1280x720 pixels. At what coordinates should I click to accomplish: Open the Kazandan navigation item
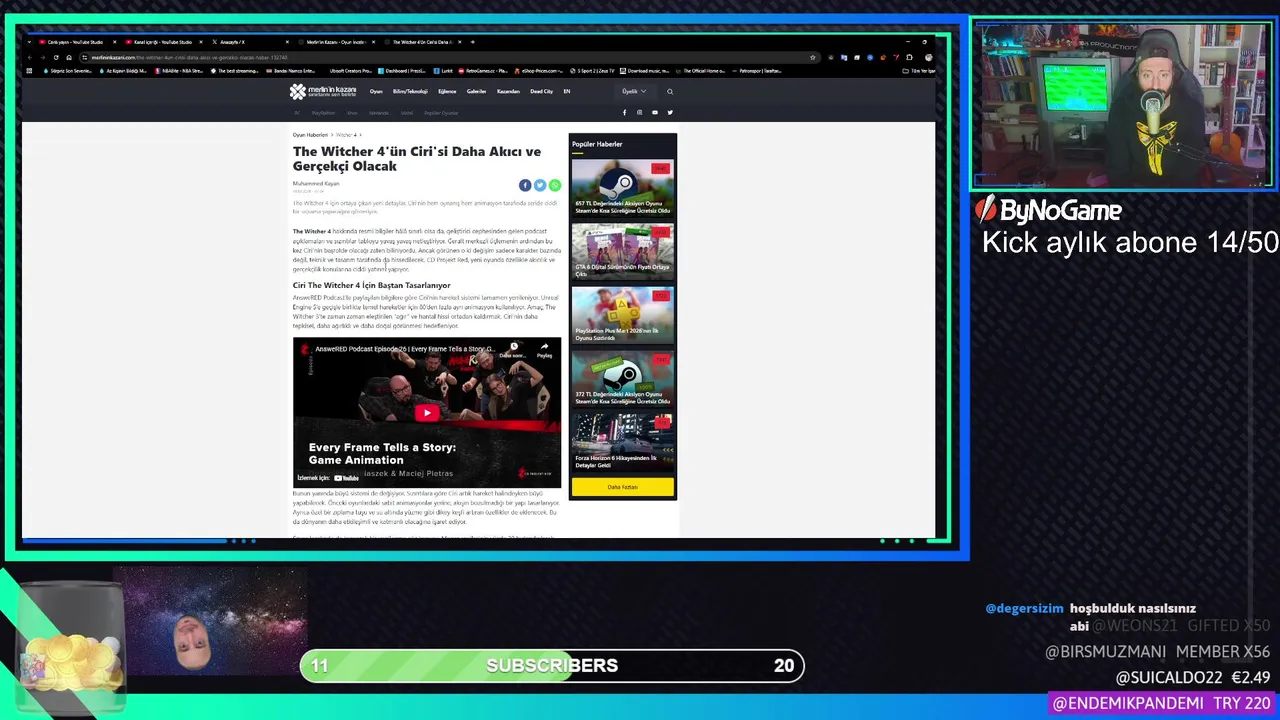tap(508, 92)
